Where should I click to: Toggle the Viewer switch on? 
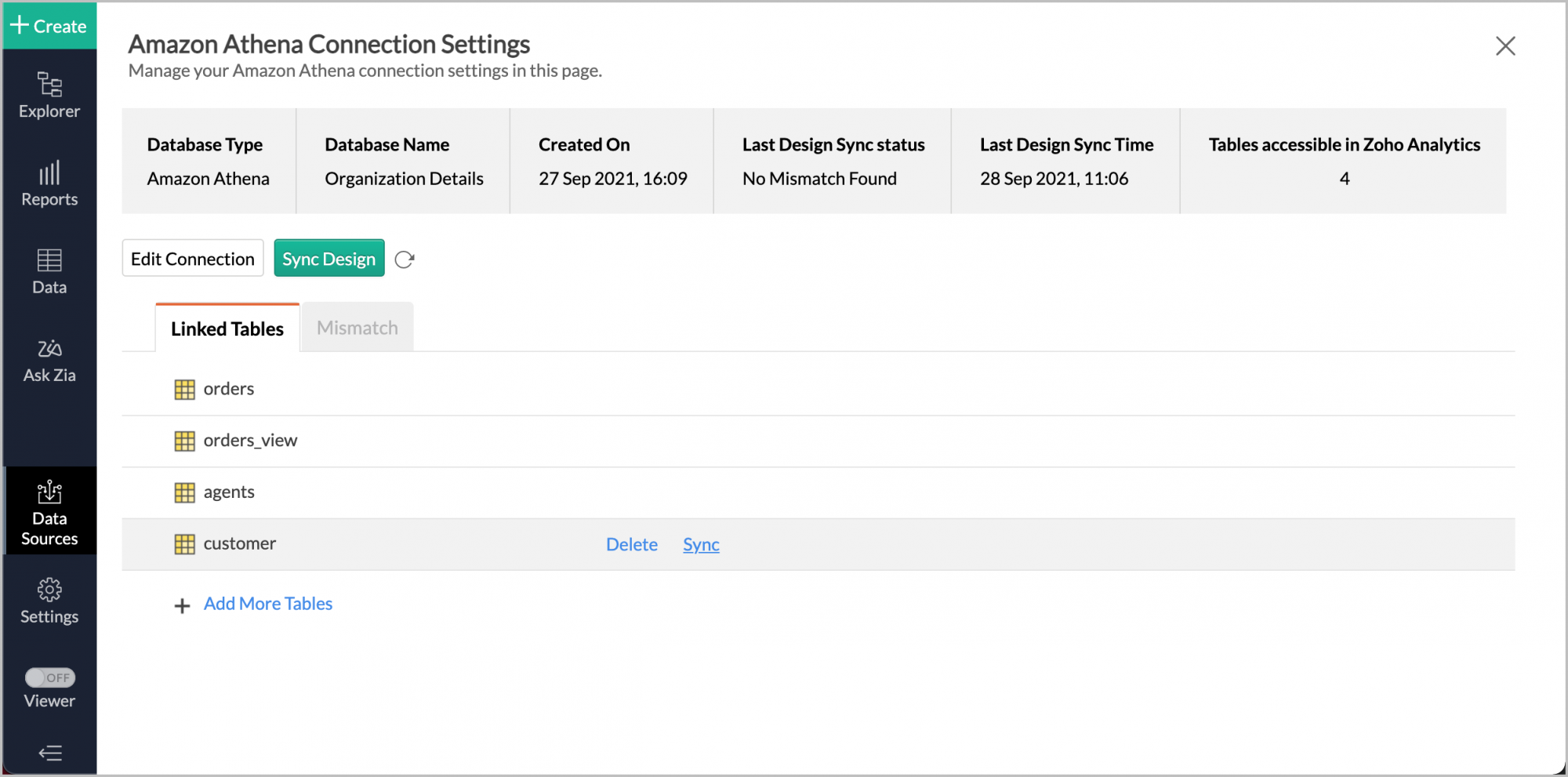49,677
